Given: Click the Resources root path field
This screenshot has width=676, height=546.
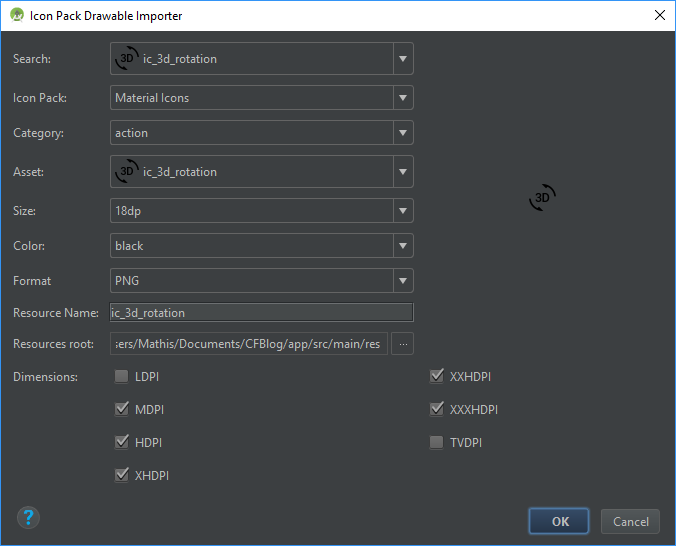Looking at the screenshot, I should (x=249, y=344).
